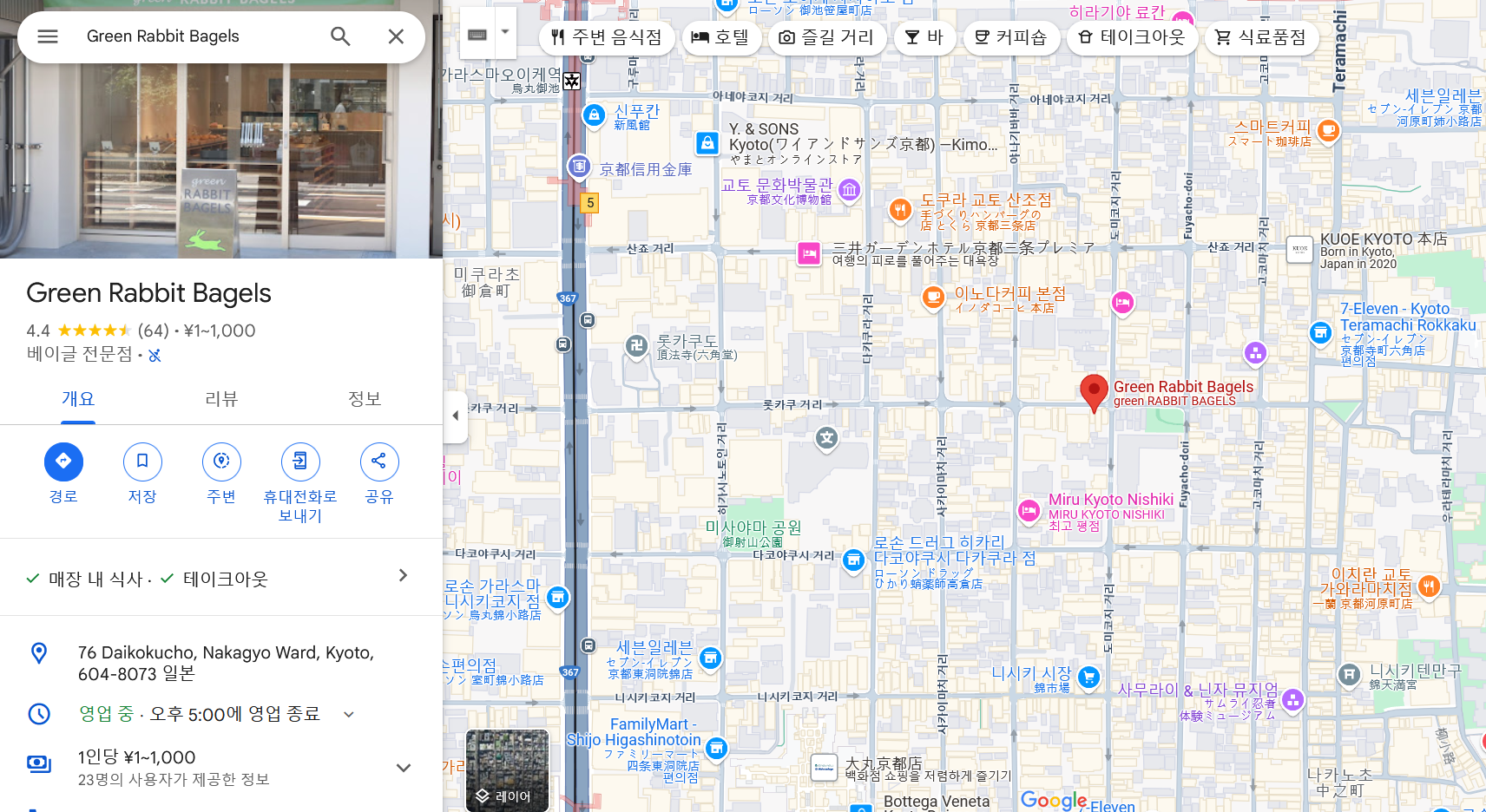Click the 신푸칸 shopping bag icon
This screenshot has height=812, width=1486.
[594, 115]
